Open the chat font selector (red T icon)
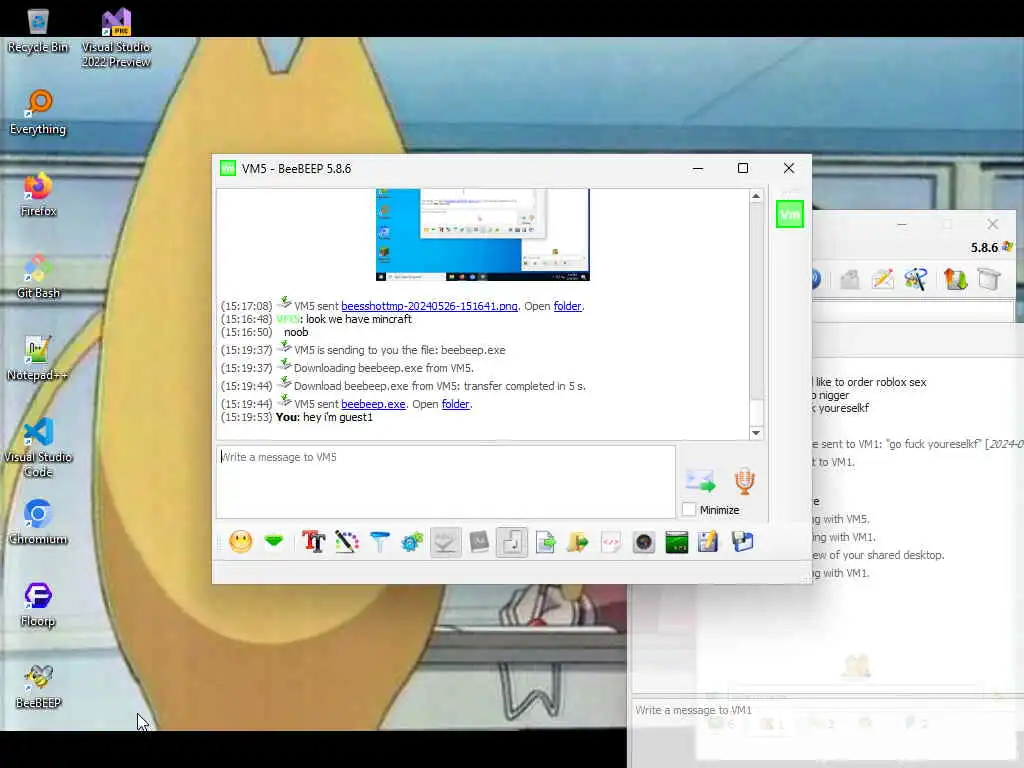Screen dimensions: 1024x768 tap(313, 542)
